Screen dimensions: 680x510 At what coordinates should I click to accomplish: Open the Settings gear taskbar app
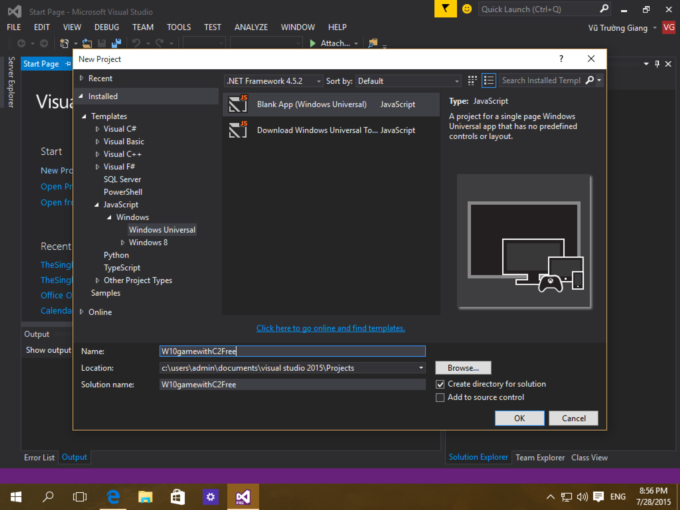(x=210, y=497)
